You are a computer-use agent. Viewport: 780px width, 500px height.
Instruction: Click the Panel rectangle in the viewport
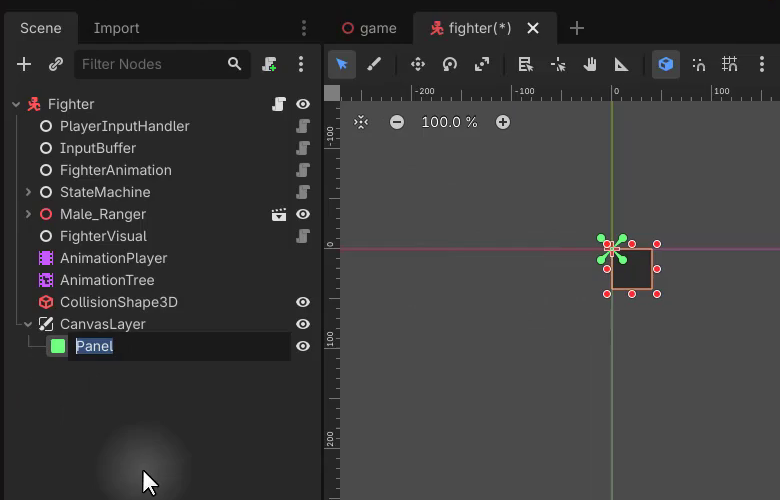(x=634, y=271)
